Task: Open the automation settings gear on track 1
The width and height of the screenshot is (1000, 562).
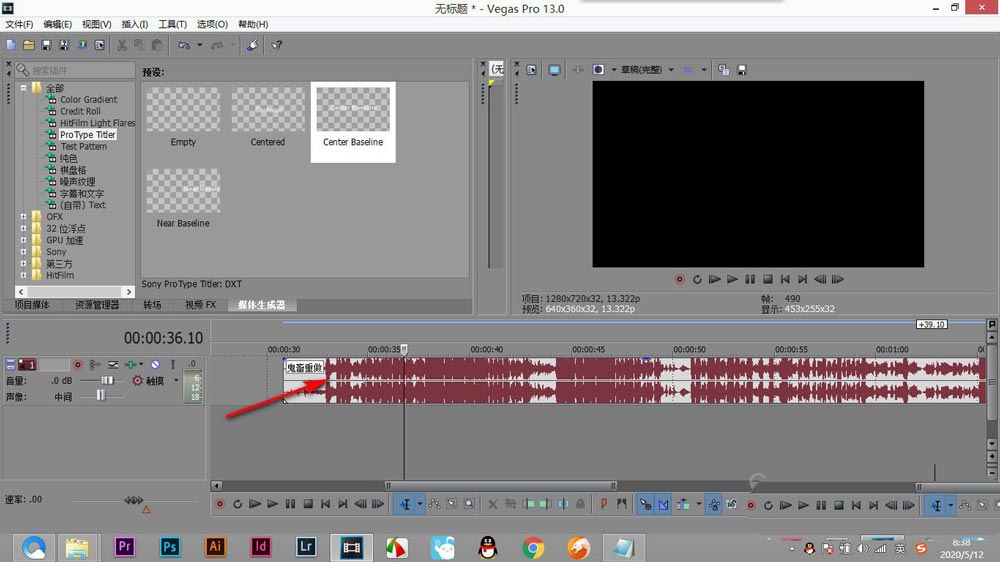Action: click(x=137, y=381)
